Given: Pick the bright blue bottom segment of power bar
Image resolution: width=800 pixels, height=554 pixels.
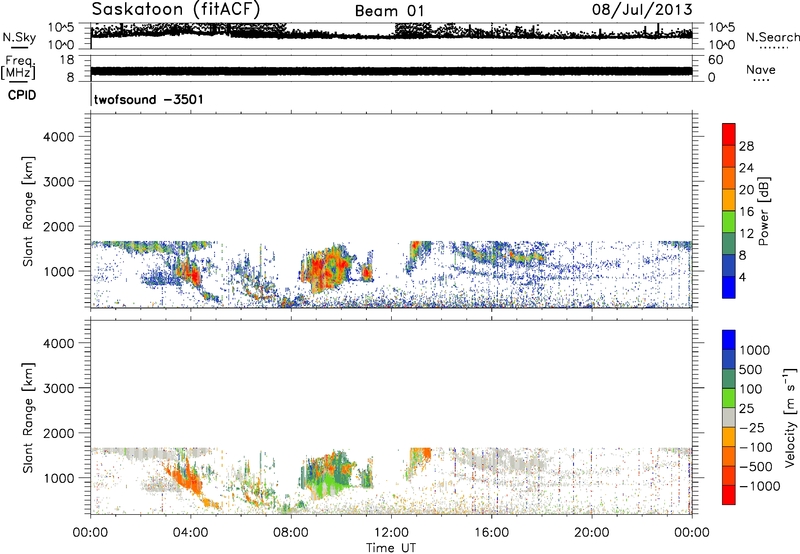Looking at the screenshot, I should click(x=729, y=287).
